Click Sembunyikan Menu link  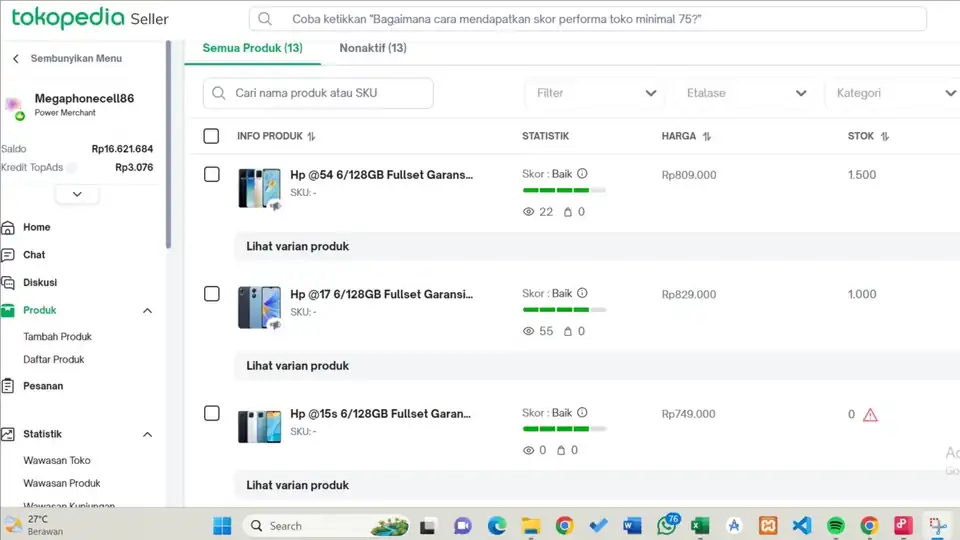76,59
